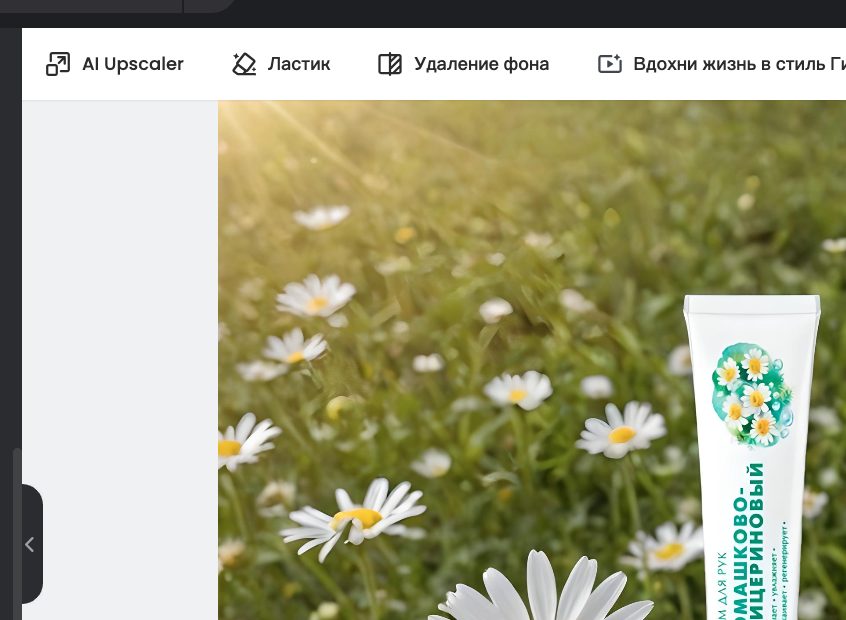Click the AI Upscaler icon
This screenshot has width=846, height=620.
pos(58,64)
